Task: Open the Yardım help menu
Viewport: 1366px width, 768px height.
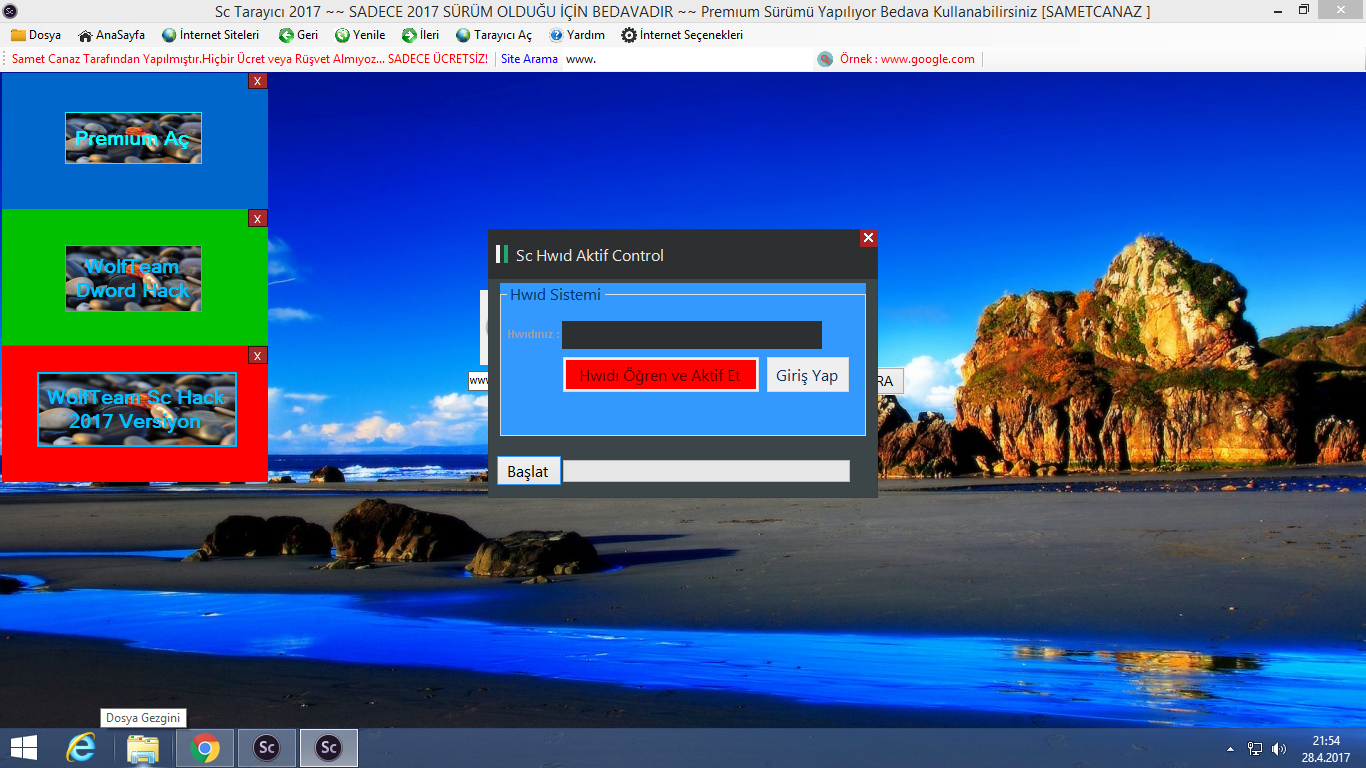Action: point(577,35)
